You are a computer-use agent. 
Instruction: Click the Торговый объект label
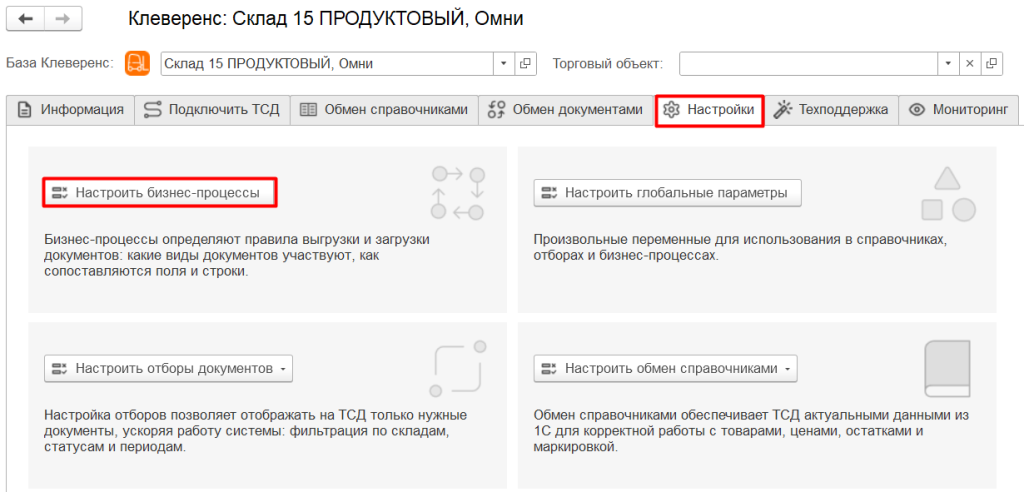click(608, 63)
